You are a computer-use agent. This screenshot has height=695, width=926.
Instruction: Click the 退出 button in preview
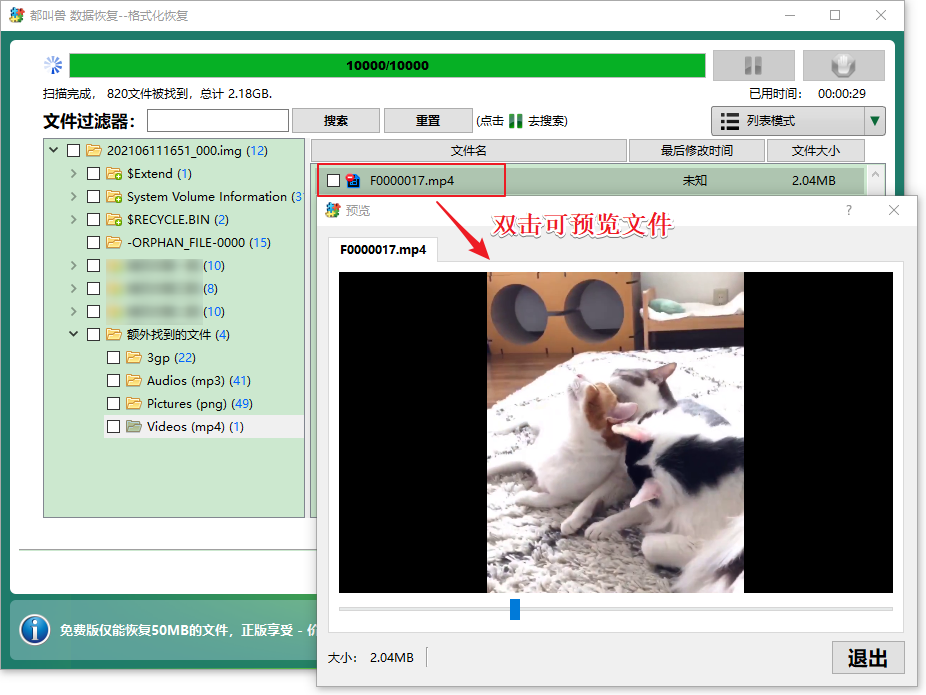[x=868, y=657]
